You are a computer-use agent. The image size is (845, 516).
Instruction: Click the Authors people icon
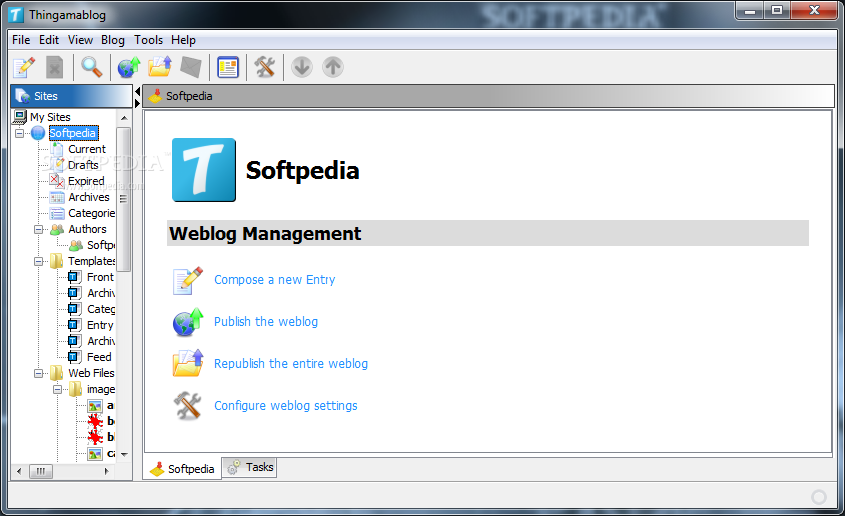pyautogui.click(x=57, y=229)
